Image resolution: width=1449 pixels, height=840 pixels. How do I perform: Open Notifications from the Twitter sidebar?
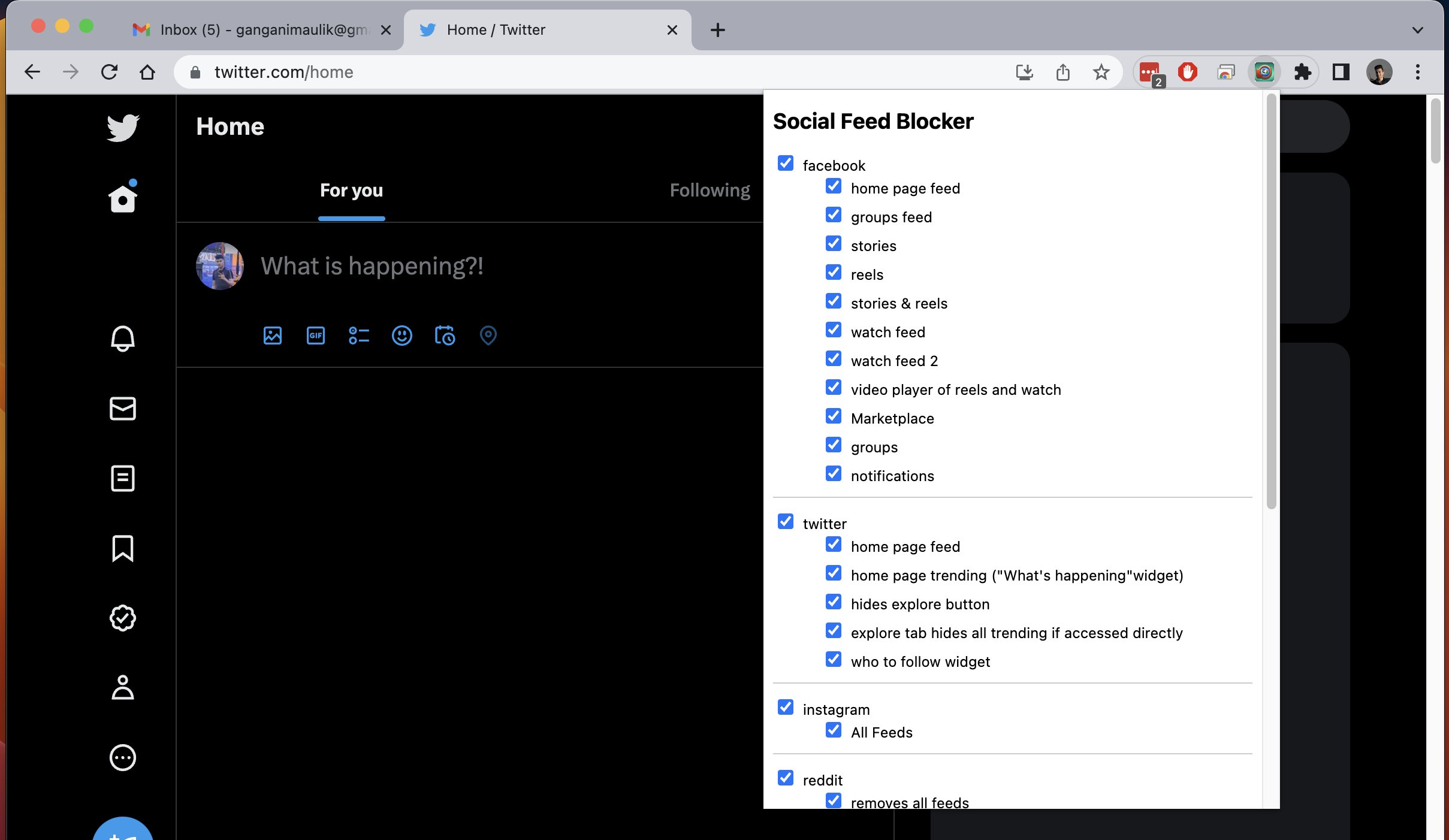pyautogui.click(x=122, y=339)
